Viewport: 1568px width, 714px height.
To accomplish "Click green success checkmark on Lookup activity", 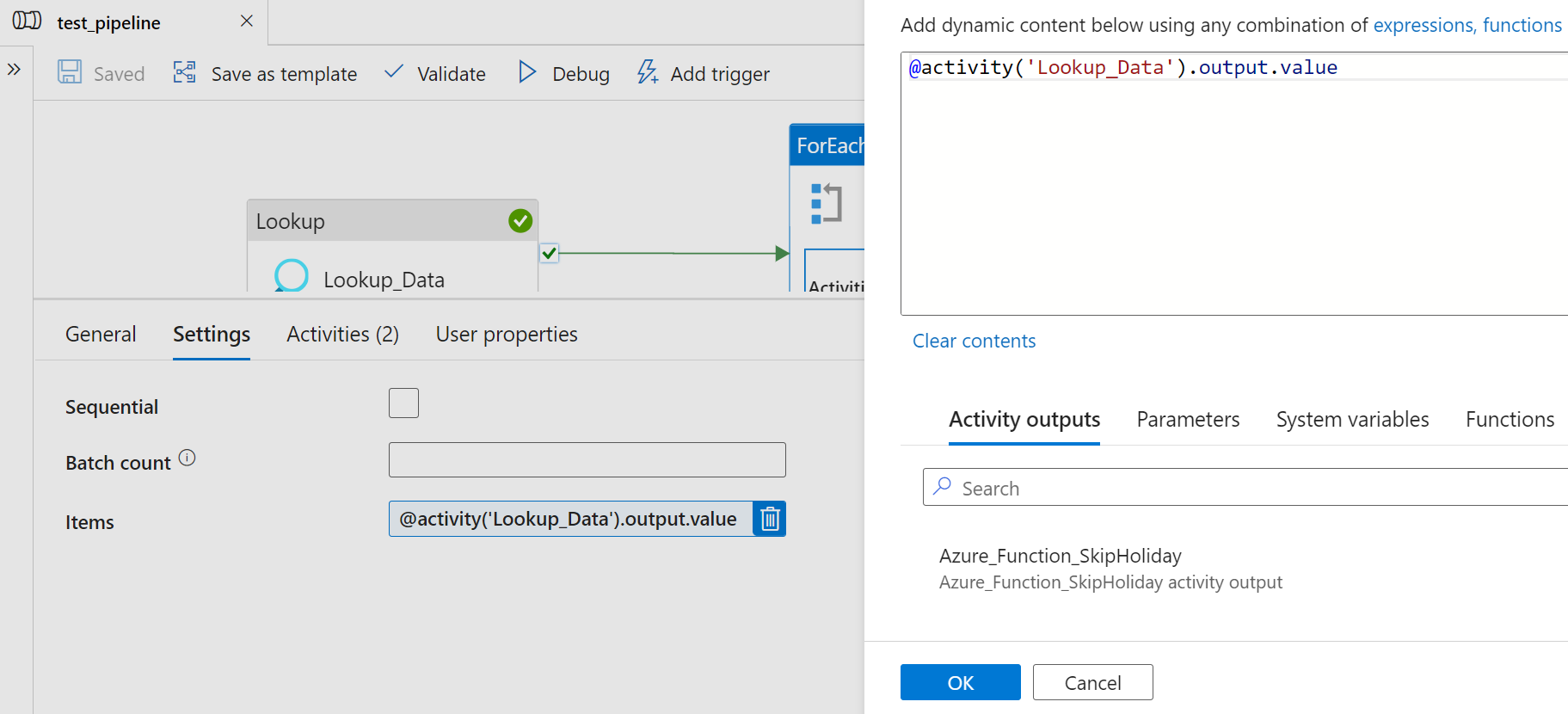I will coord(520,221).
